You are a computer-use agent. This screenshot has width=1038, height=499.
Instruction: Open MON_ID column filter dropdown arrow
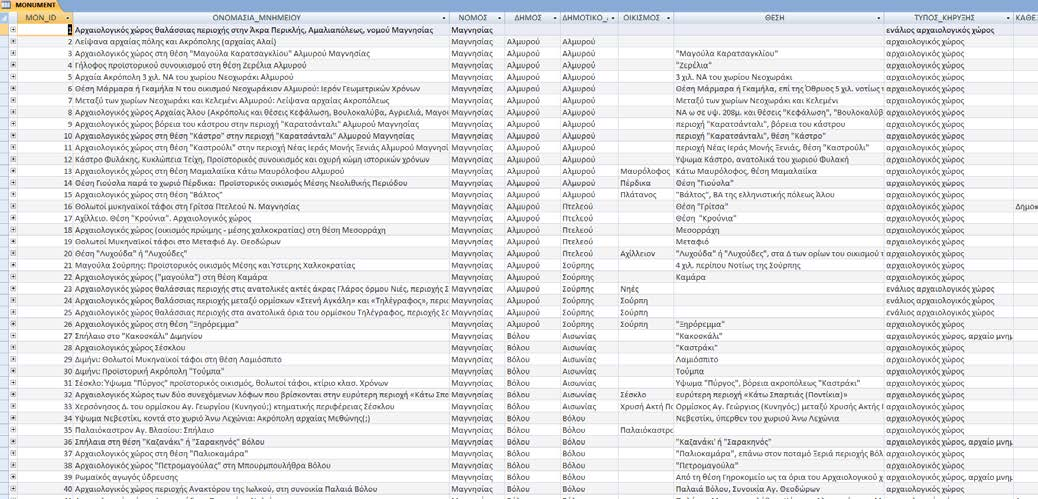68,17
